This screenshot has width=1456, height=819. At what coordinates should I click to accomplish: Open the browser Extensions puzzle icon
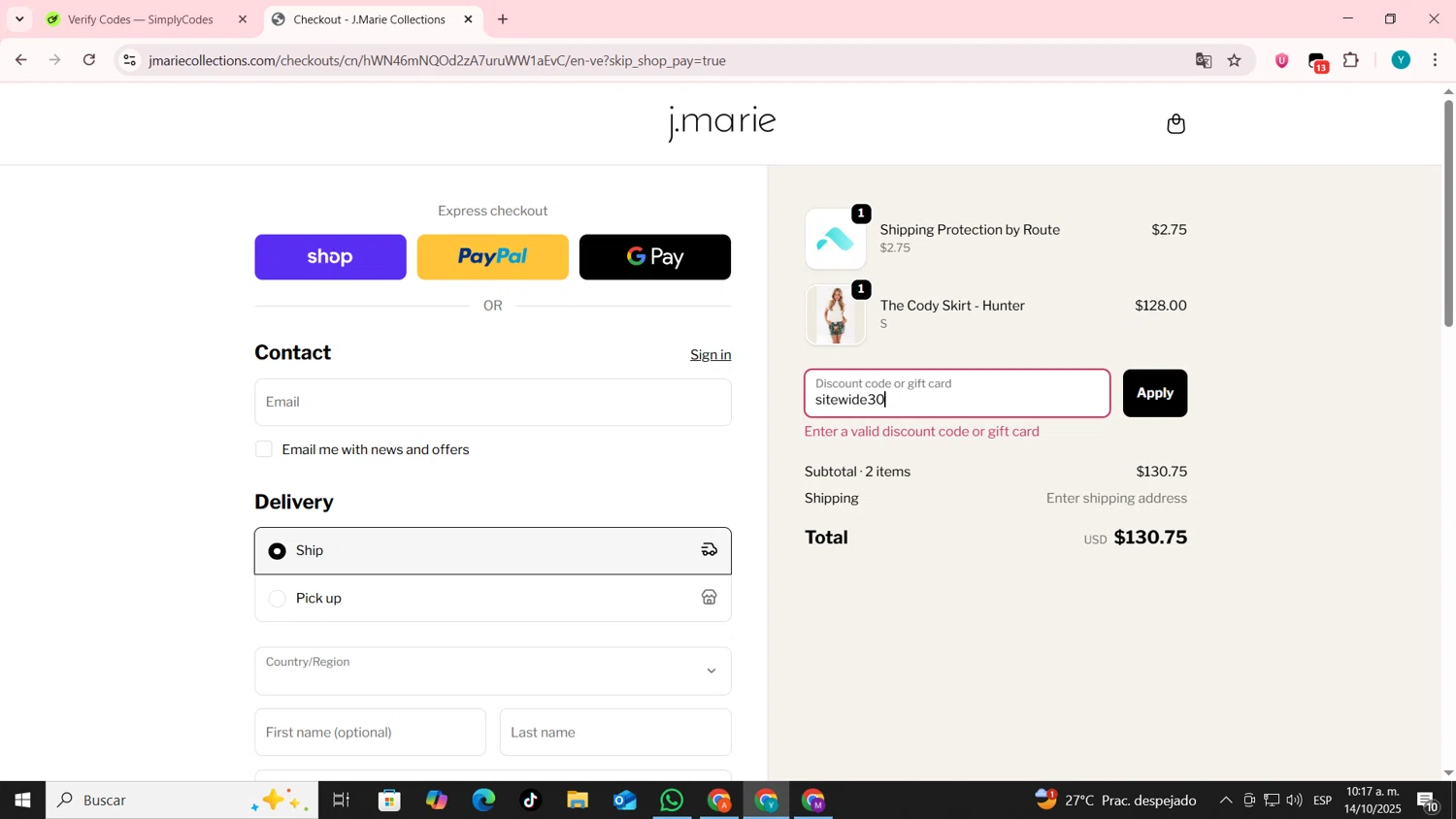1351,60
